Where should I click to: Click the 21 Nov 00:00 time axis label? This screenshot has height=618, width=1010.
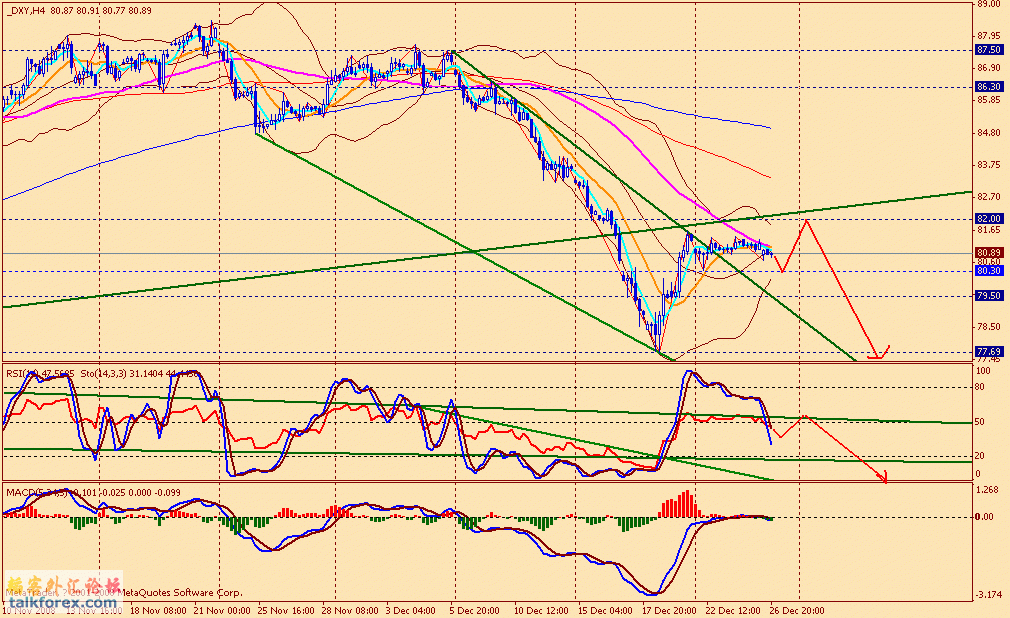click(x=222, y=610)
